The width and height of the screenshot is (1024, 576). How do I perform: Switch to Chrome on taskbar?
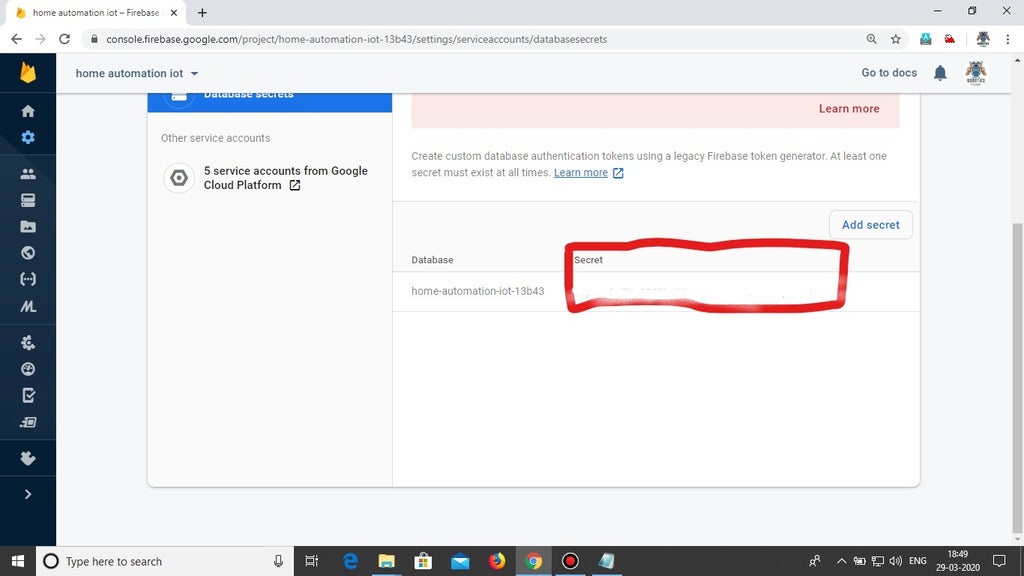point(534,561)
